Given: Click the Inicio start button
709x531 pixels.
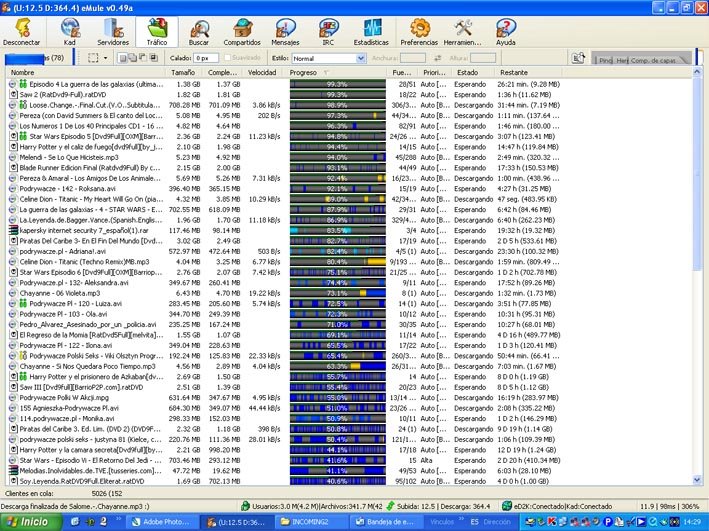Looking at the screenshot, I should point(31,522).
